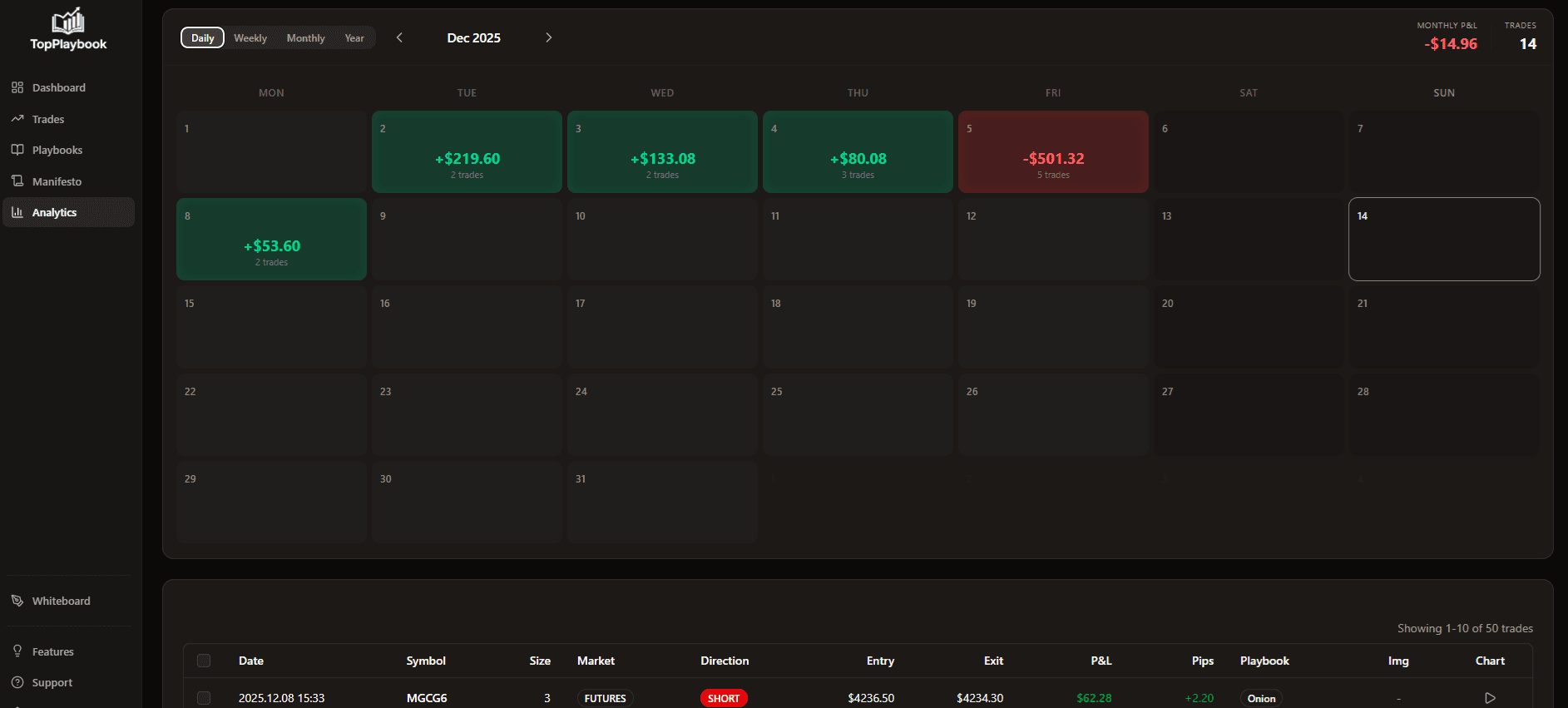
Task: Play chart for the MGCG6 trade
Action: pyautogui.click(x=1490, y=698)
